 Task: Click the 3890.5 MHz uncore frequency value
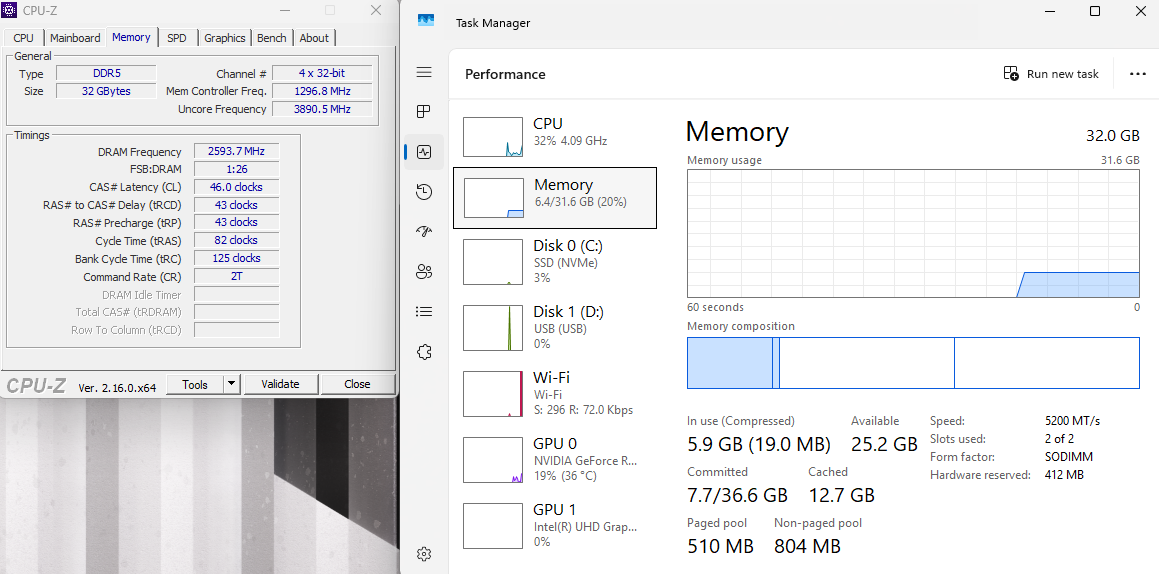point(322,109)
